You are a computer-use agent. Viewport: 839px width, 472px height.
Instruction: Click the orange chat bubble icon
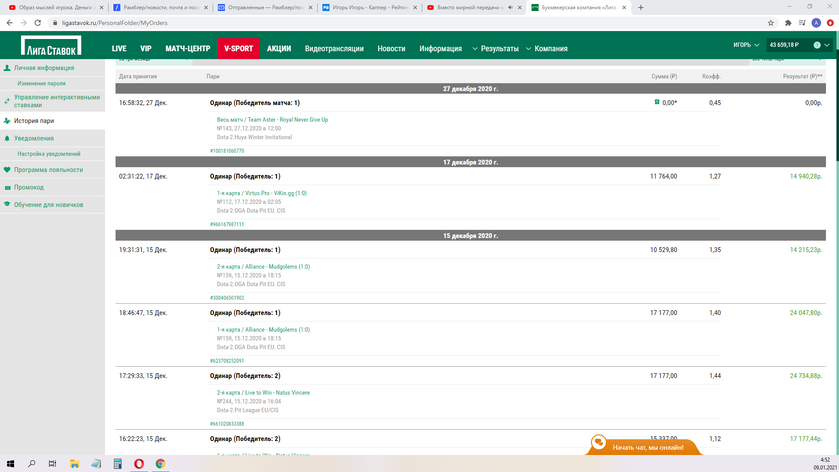coord(599,443)
